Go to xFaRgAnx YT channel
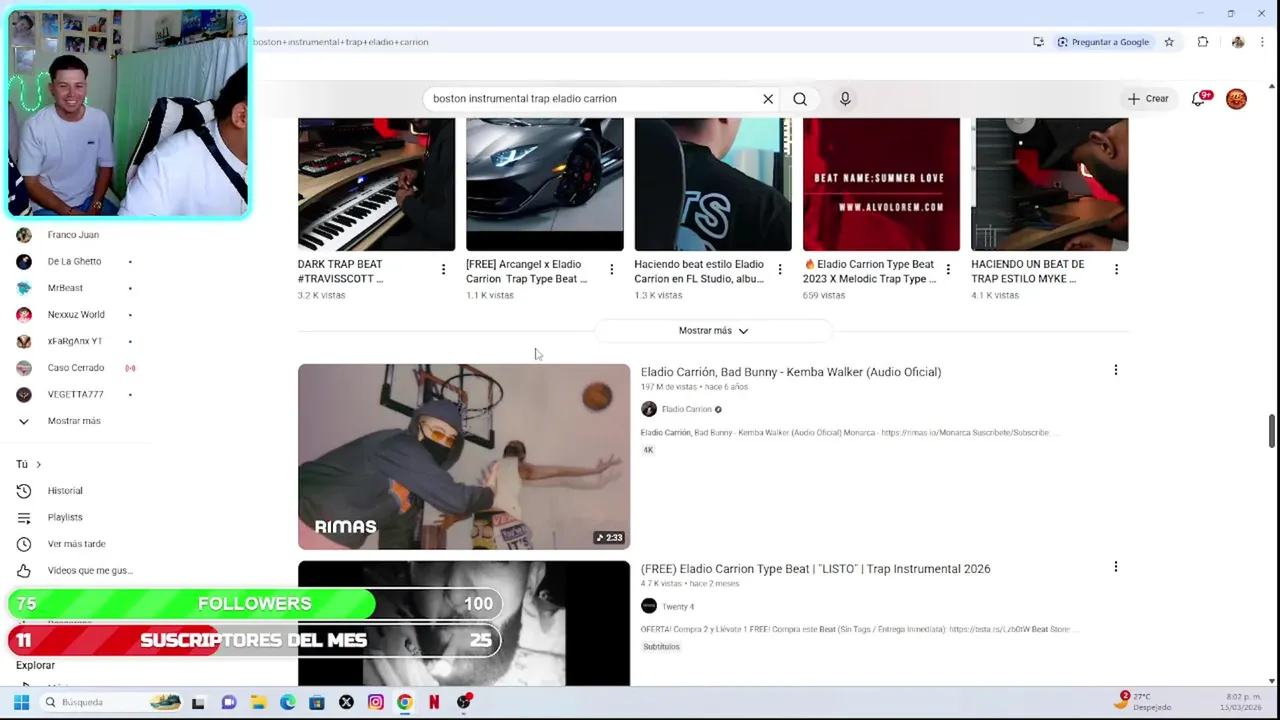 75,341
